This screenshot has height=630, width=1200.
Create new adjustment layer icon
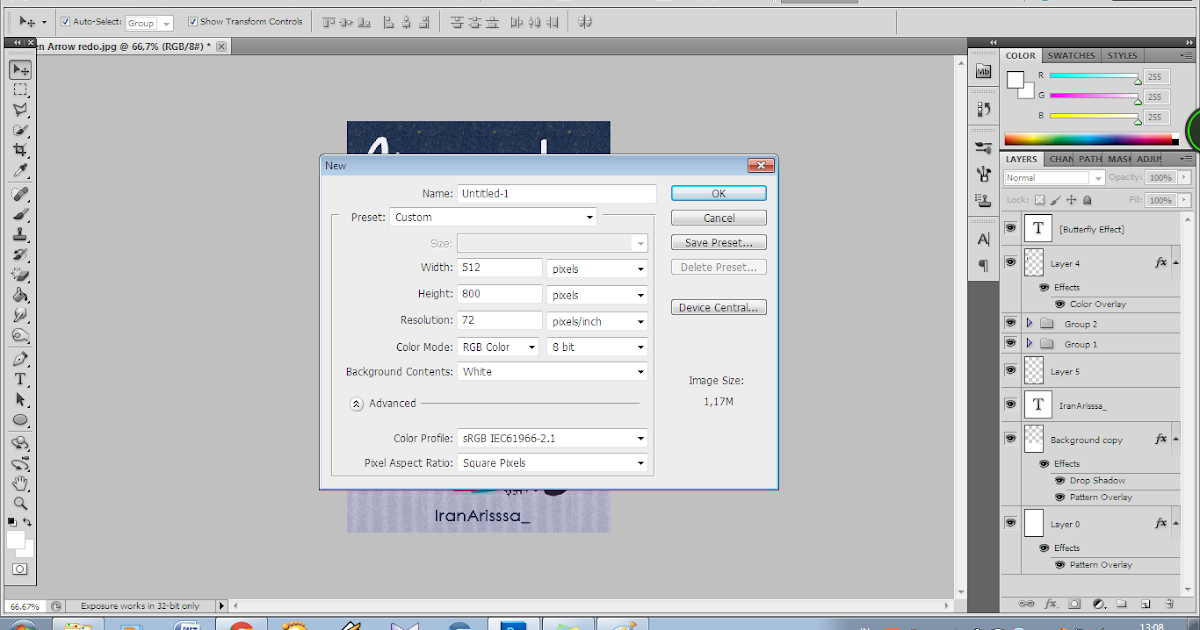pyautogui.click(x=1098, y=604)
